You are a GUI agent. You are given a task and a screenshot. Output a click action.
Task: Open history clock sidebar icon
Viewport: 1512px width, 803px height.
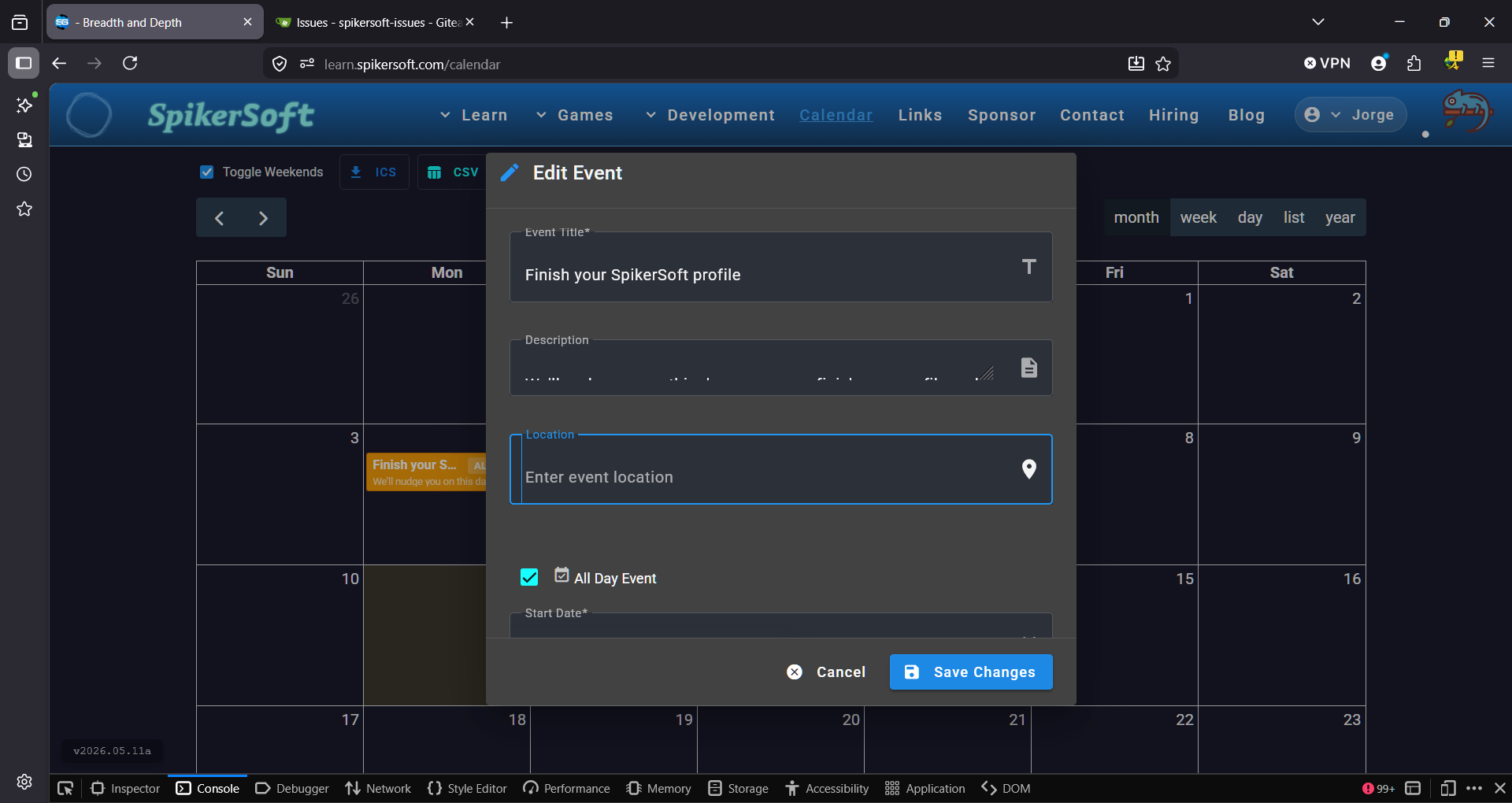pyautogui.click(x=24, y=174)
